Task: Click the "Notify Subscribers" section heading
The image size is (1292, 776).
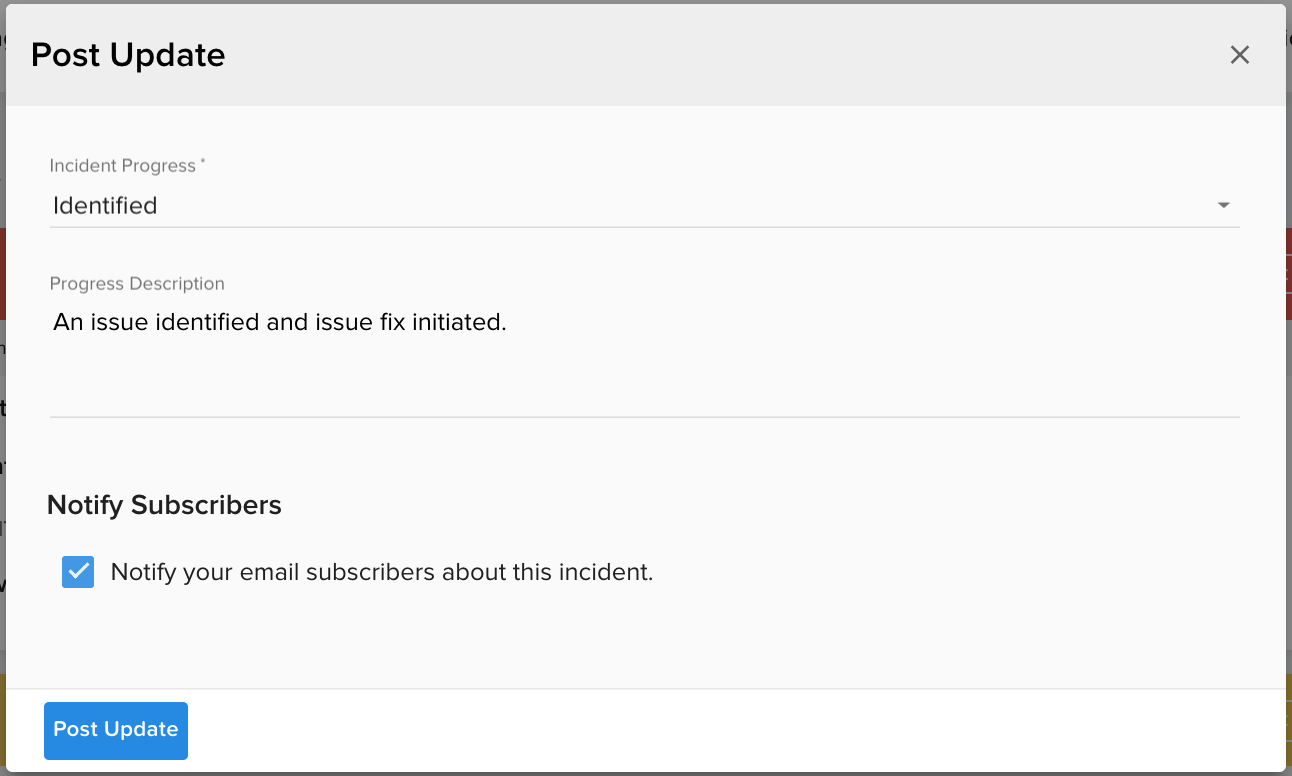Action: [x=164, y=505]
